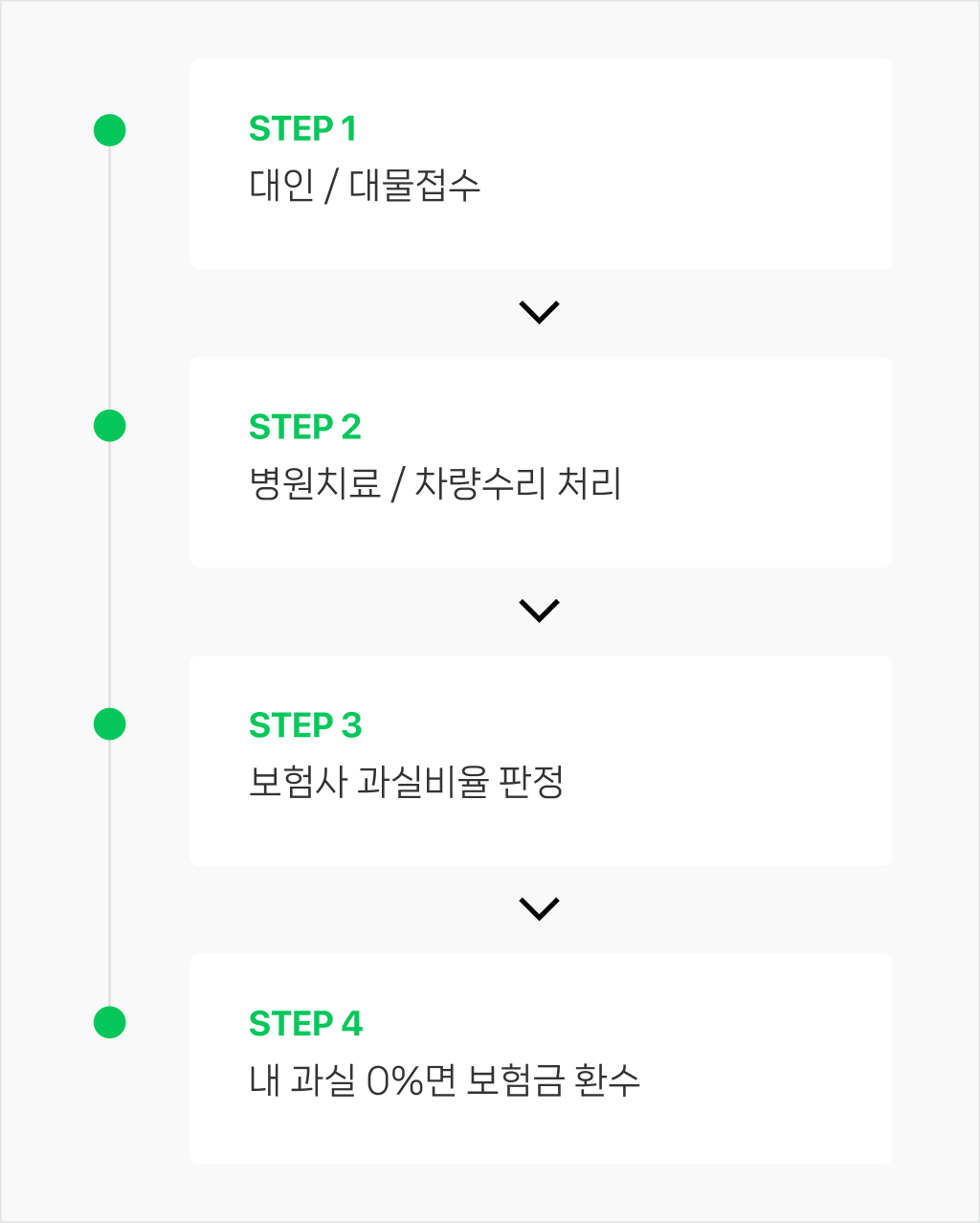
Task: Click the down chevron below the STEP 1 card
Action: (539, 312)
